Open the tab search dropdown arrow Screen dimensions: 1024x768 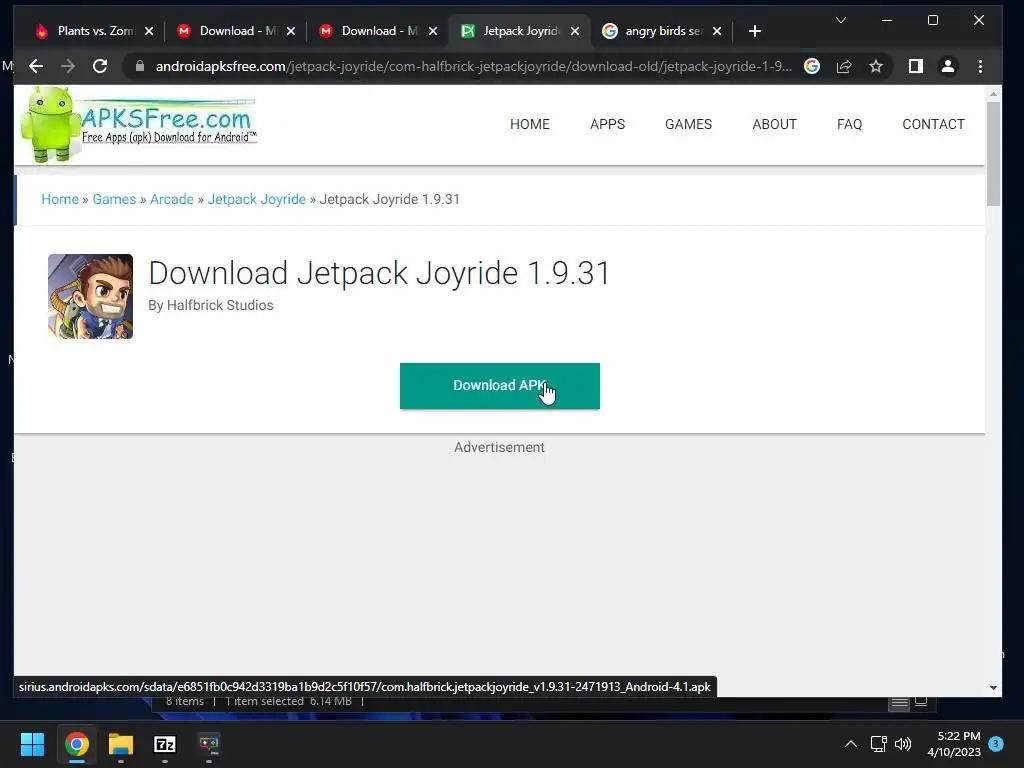[x=841, y=20]
